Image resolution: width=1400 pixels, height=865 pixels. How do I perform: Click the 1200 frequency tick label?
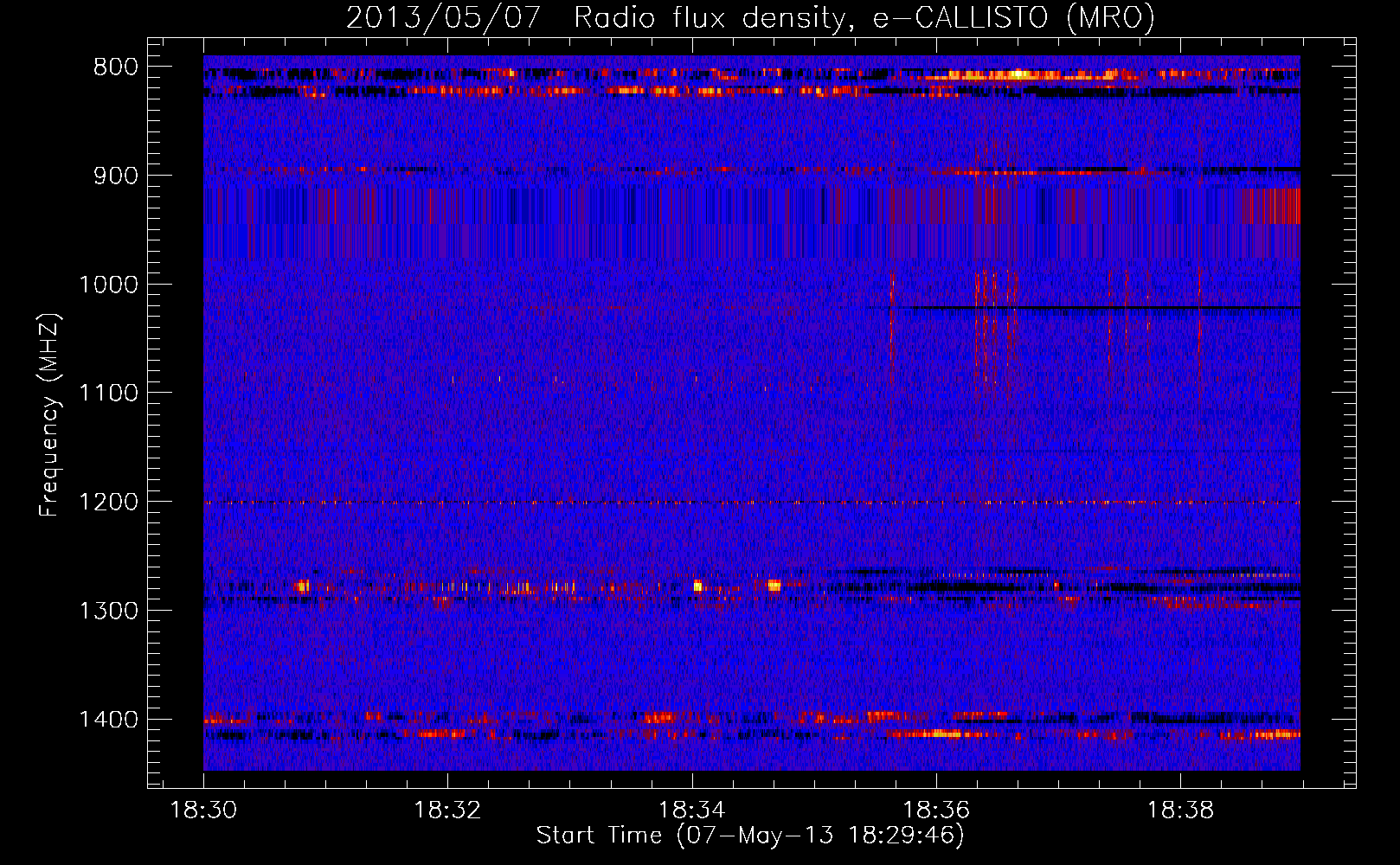[108, 503]
